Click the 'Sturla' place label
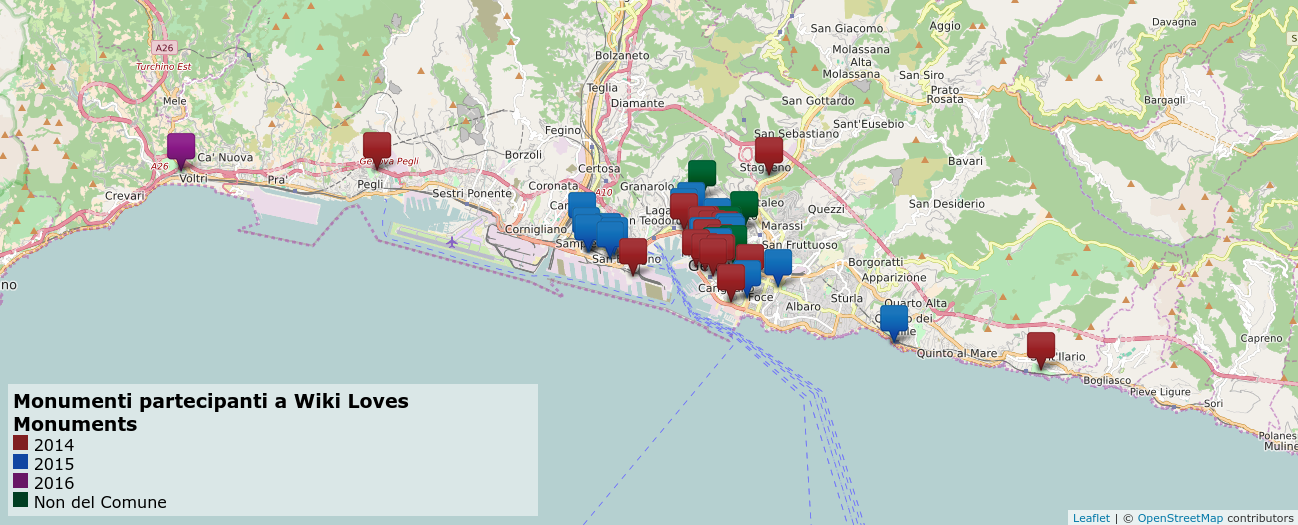 [x=846, y=298]
